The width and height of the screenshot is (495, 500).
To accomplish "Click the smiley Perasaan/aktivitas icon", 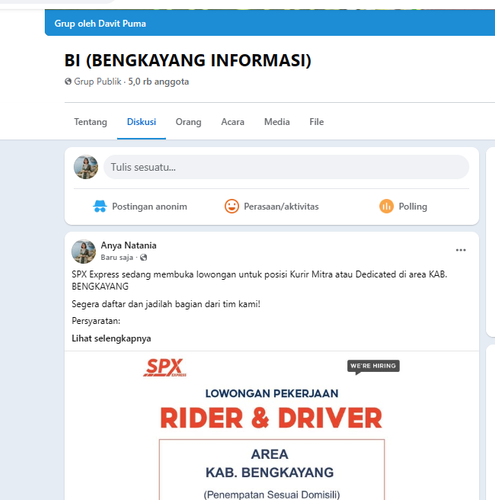I will pos(232,206).
